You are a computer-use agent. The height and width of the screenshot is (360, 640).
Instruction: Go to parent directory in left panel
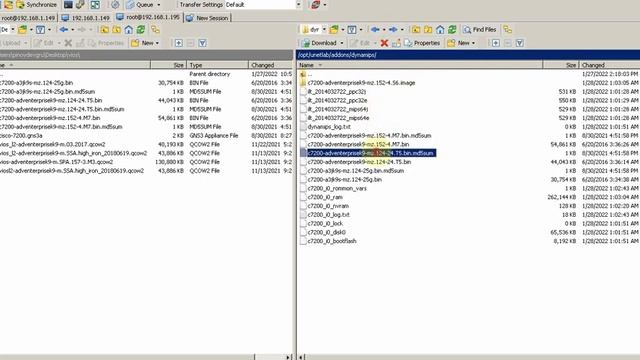coord(104,29)
